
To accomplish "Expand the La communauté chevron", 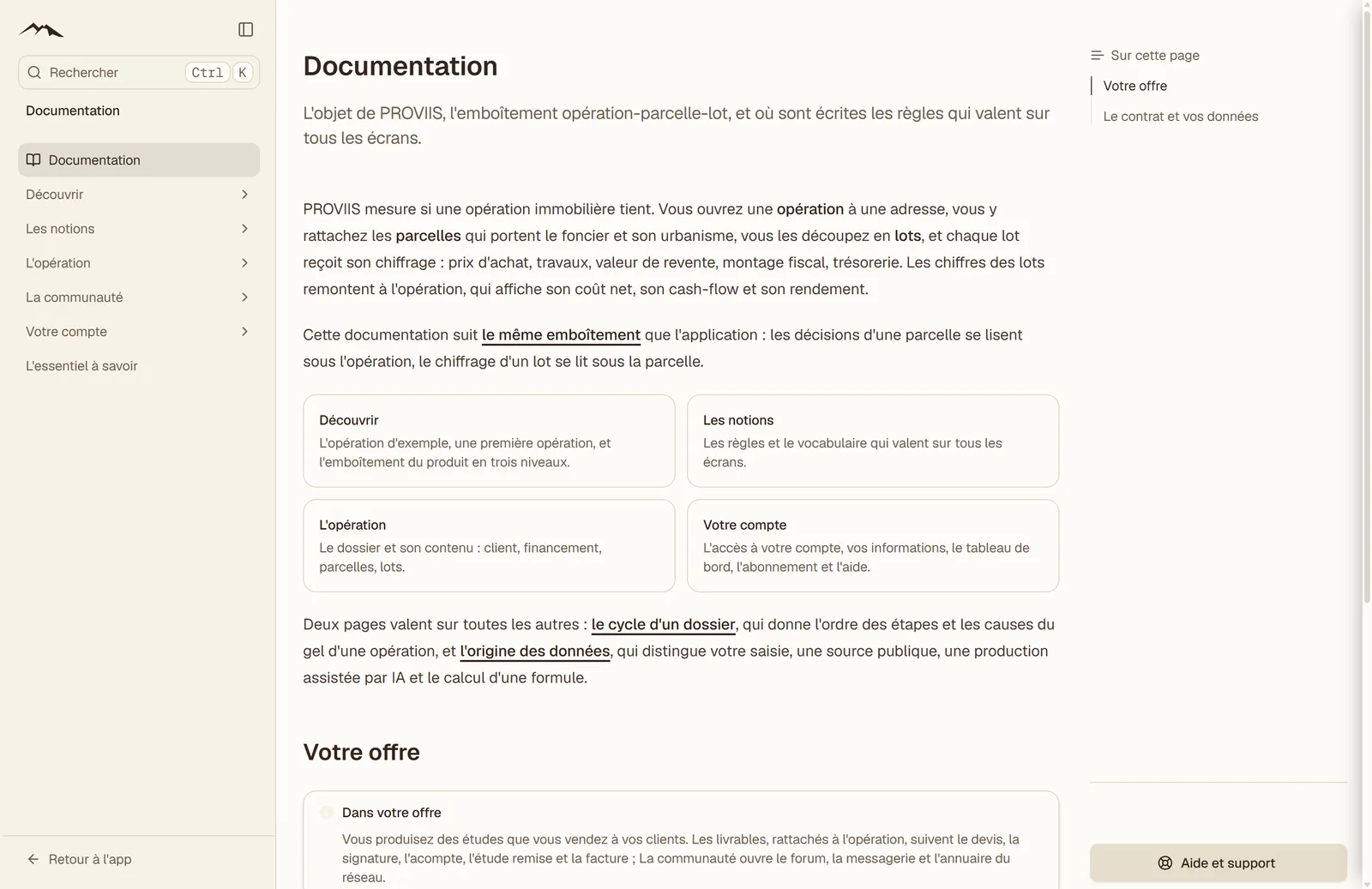I will point(244,297).
